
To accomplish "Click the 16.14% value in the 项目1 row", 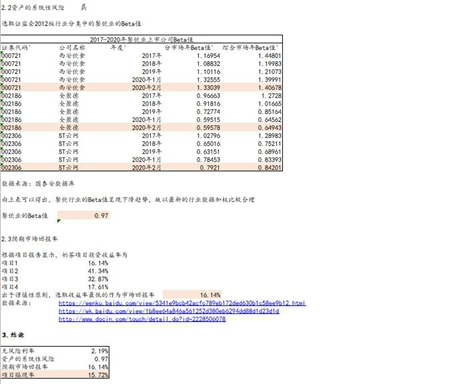I will (x=98, y=263).
